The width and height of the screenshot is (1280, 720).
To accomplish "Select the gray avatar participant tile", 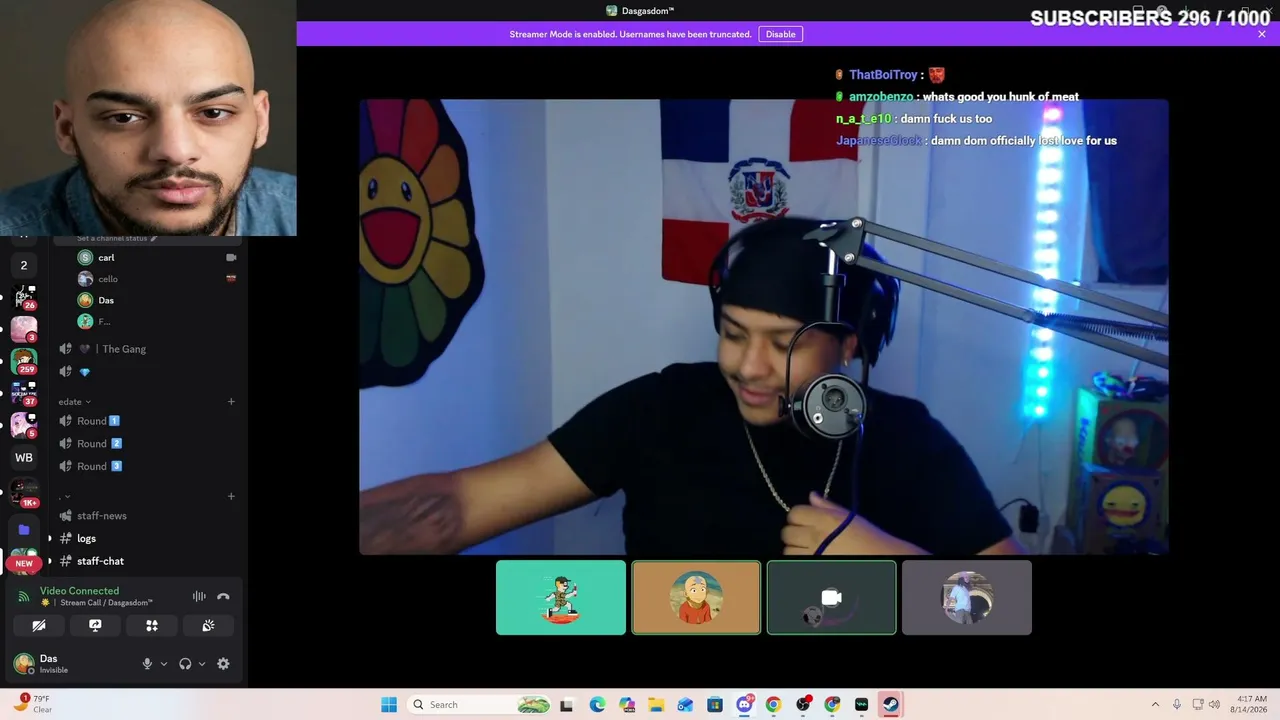I will pos(967,597).
